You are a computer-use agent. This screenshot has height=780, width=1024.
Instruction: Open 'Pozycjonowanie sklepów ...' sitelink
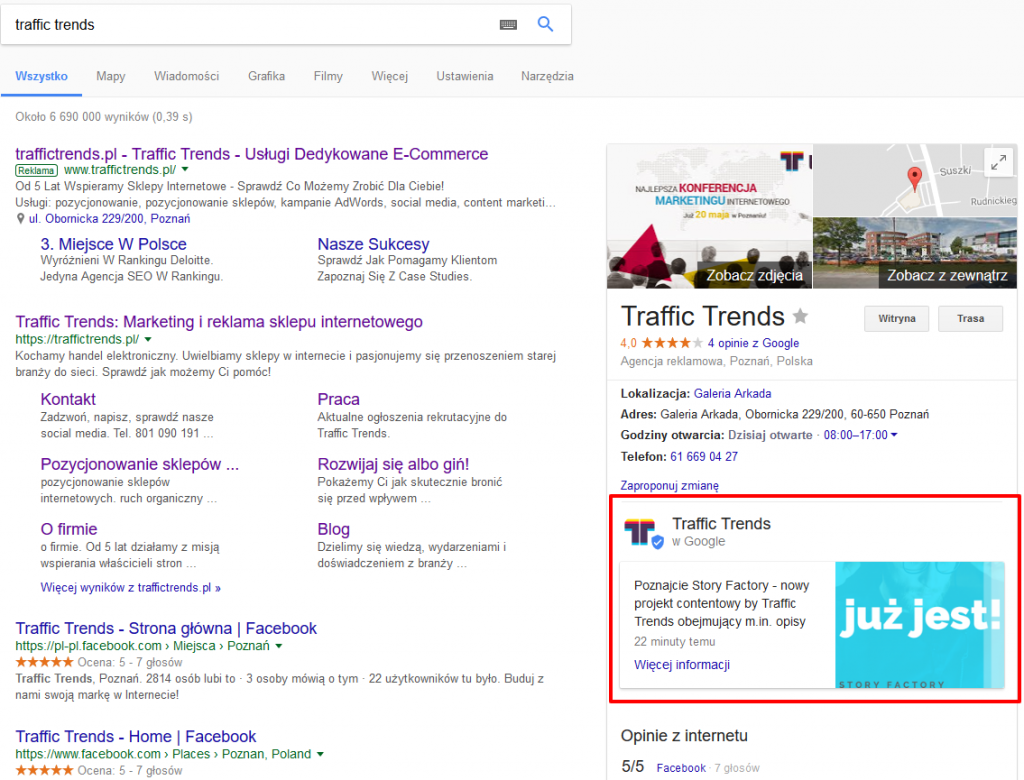pyautogui.click(x=140, y=464)
